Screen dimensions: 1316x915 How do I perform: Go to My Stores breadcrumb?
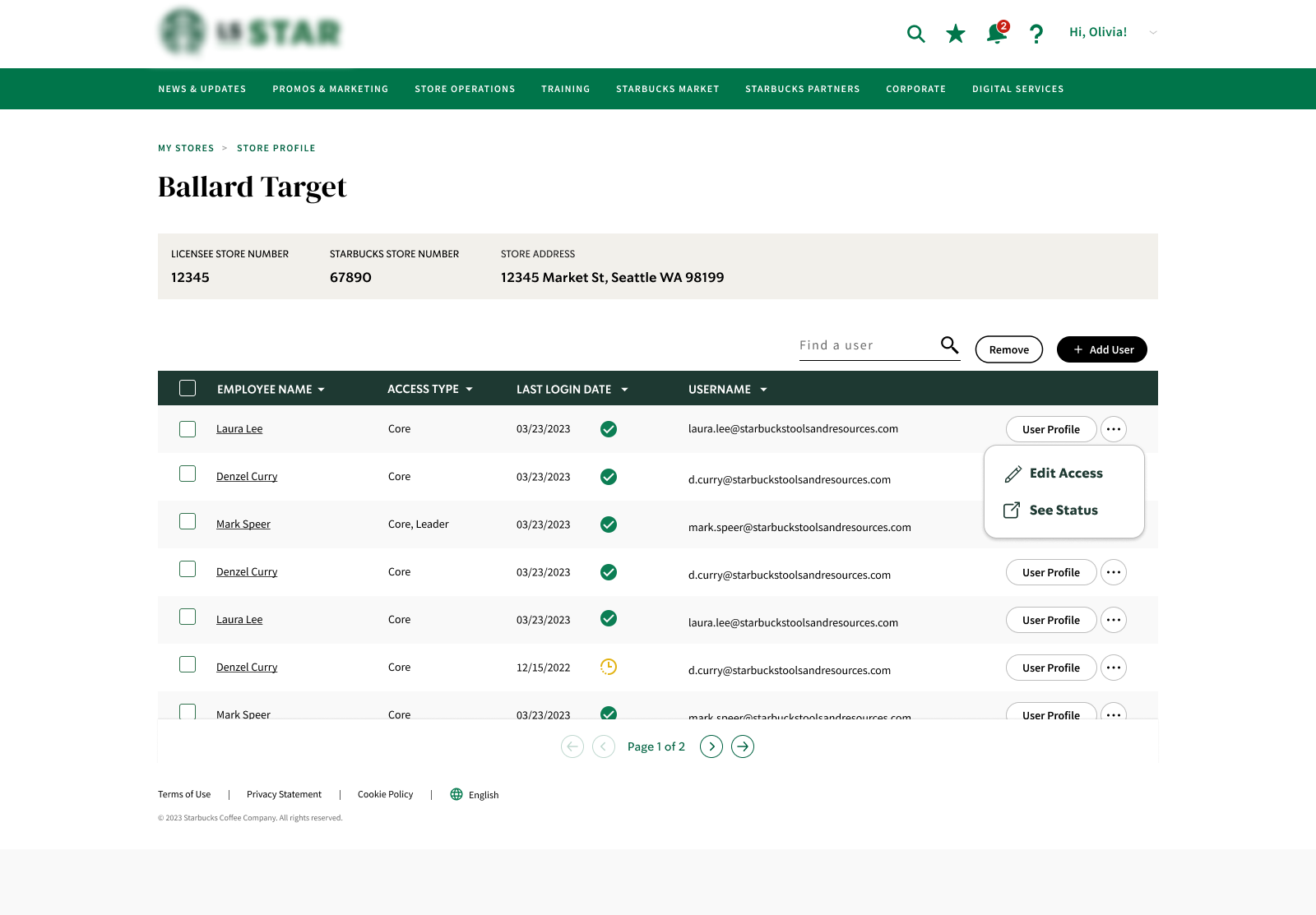(x=186, y=148)
